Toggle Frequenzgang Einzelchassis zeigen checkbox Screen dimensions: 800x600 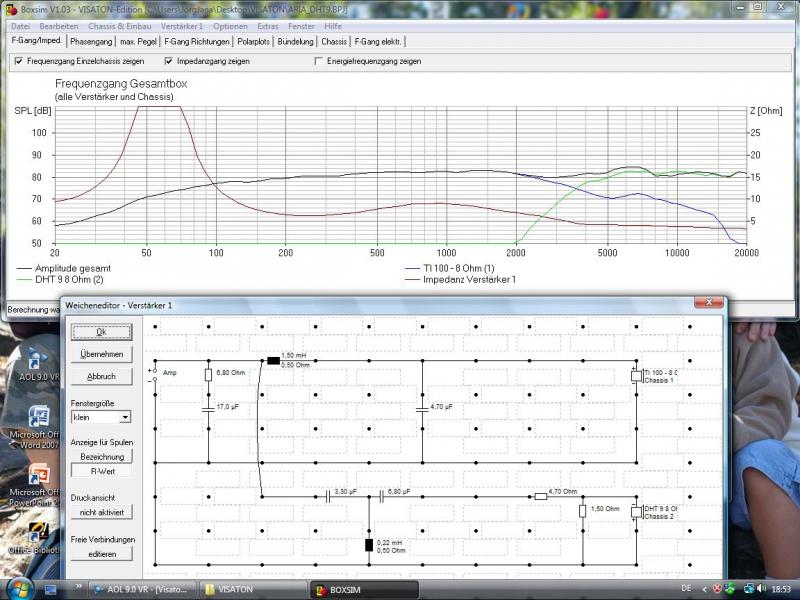click(18, 61)
